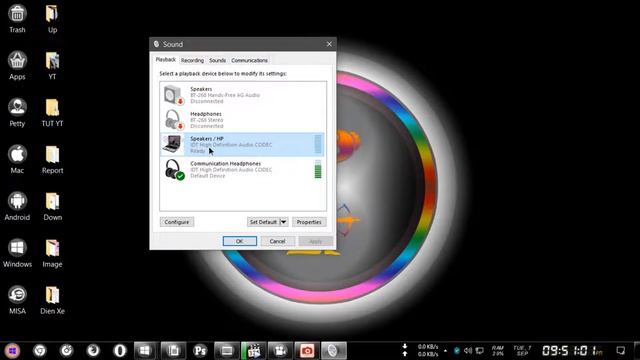
Task: Open the Sound speaker taskbar item
Action: coord(333,351)
